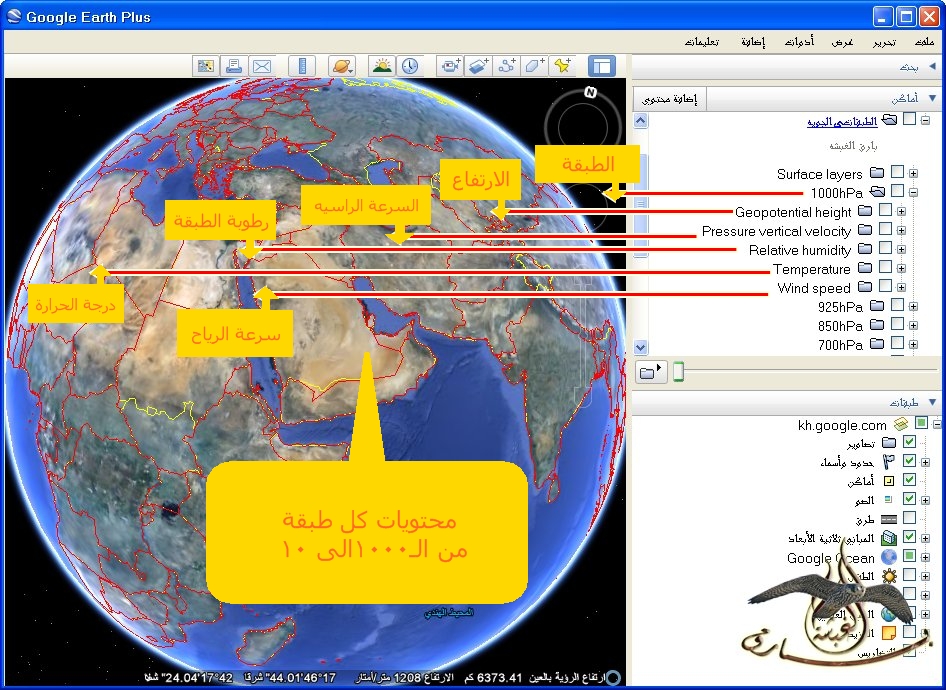946x690 pixels.
Task: Click the compass North indicator
Action: coord(590,92)
